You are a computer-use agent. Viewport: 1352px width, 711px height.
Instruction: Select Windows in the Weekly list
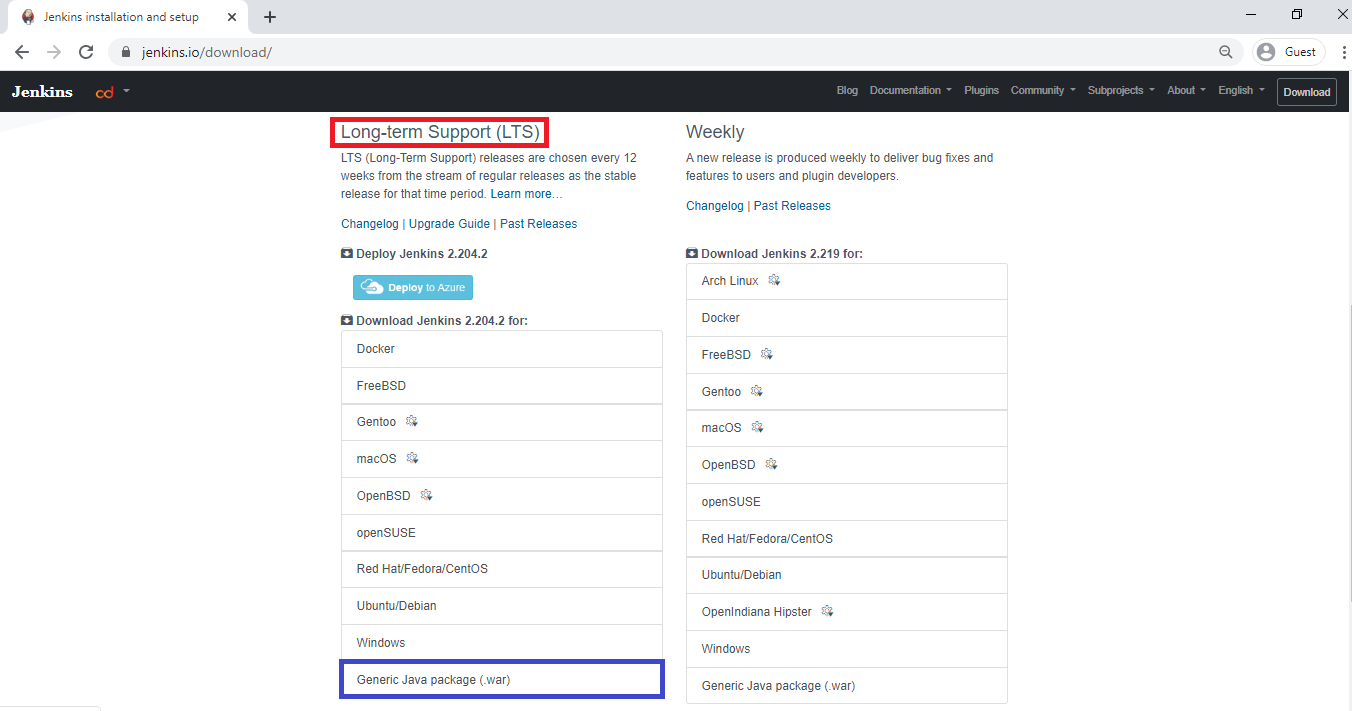(x=847, y=649)
